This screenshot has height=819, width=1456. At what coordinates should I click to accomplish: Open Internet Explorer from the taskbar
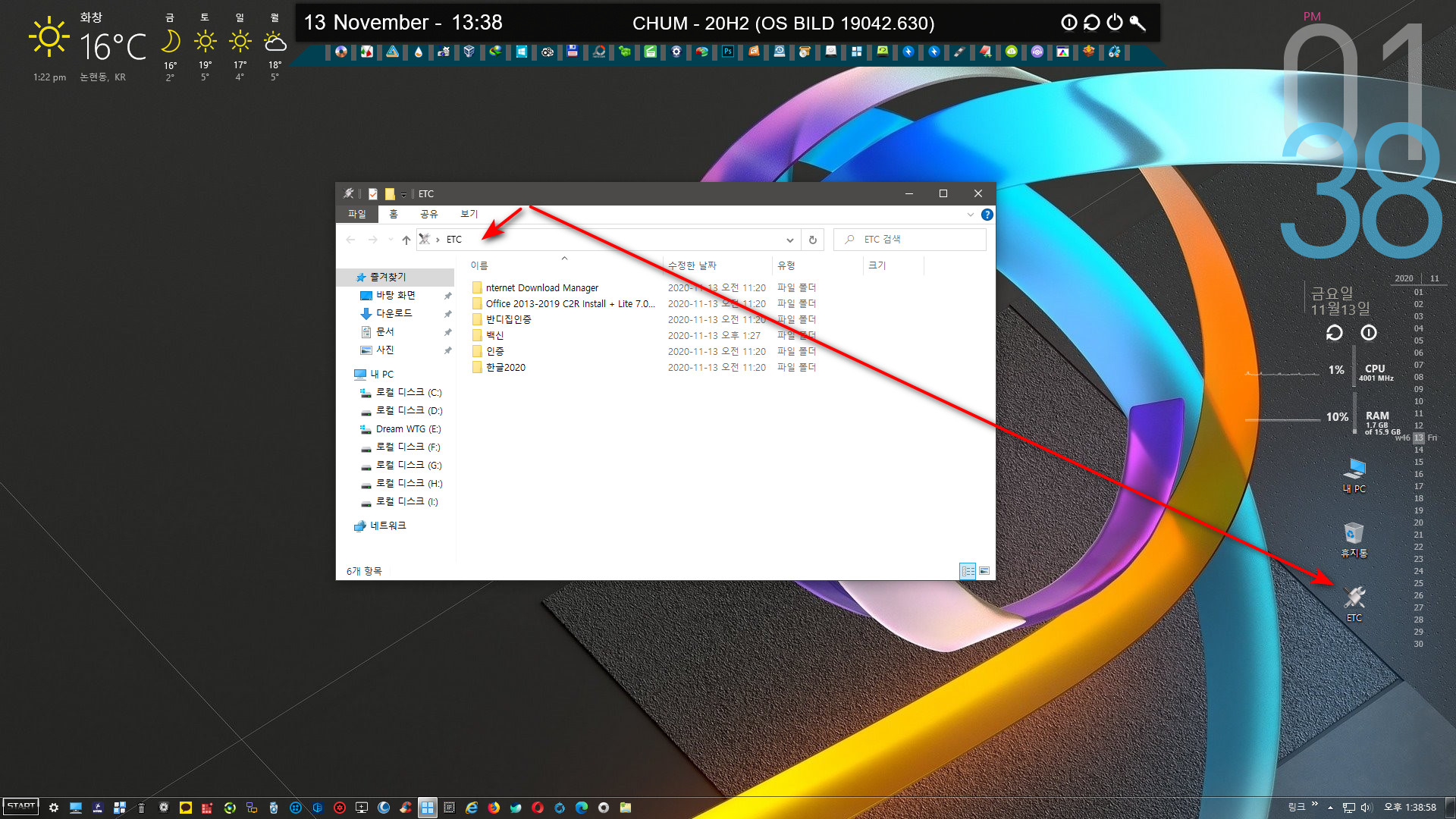click(x=472, y=808)
